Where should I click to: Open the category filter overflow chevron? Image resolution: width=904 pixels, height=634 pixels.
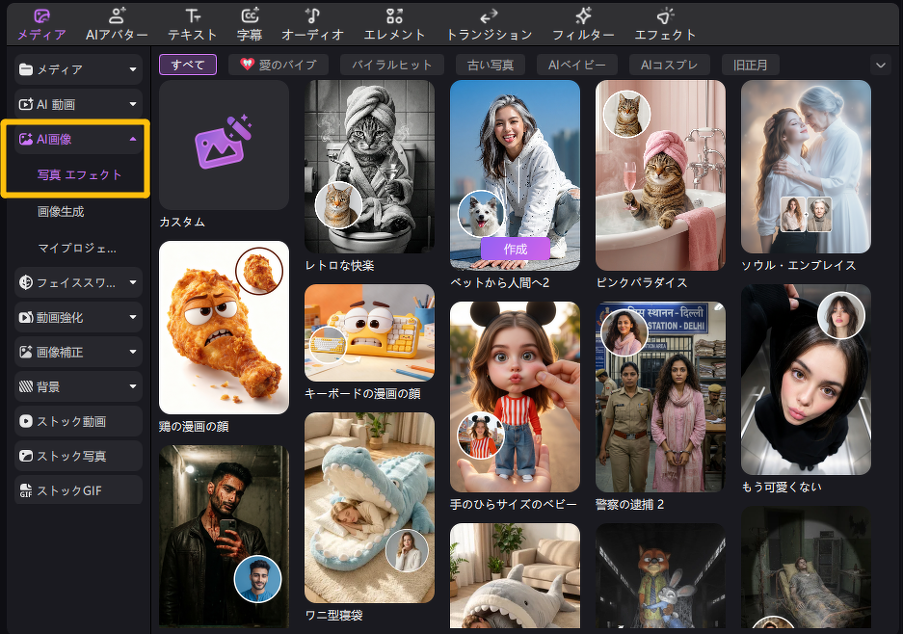pos(881,65)
